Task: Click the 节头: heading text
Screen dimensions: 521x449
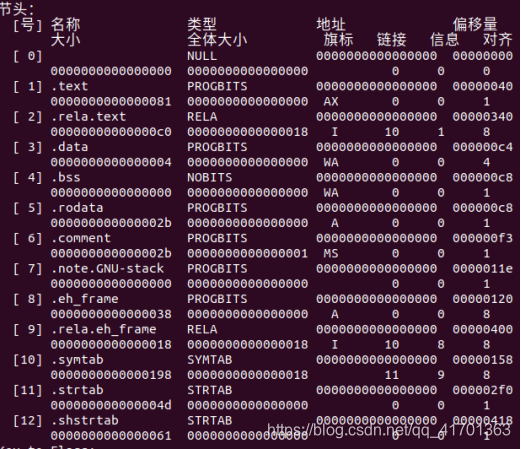Action: 17,9
